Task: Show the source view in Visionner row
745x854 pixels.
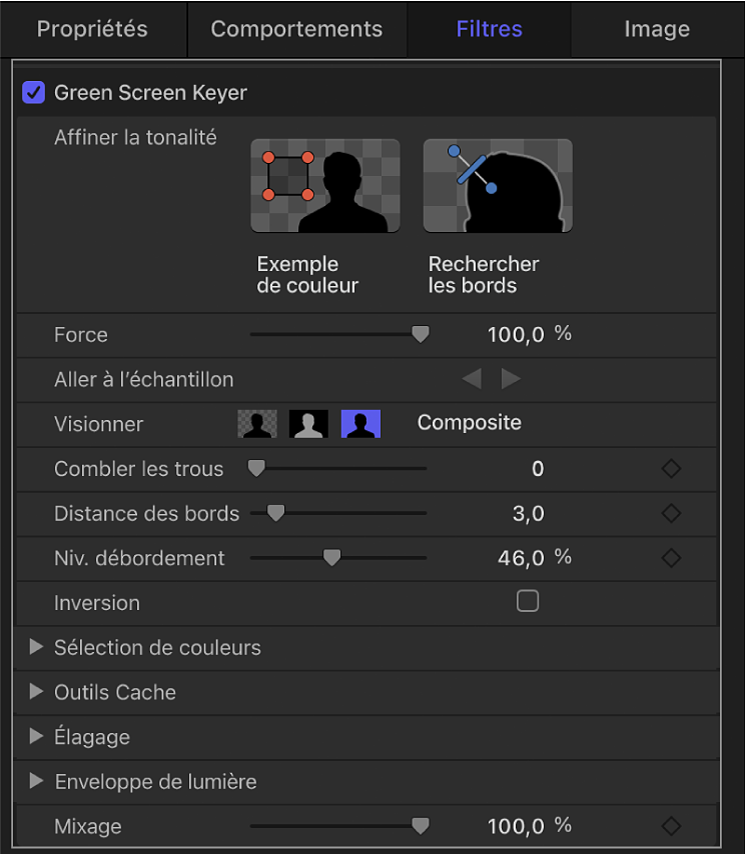Action: 257,423
